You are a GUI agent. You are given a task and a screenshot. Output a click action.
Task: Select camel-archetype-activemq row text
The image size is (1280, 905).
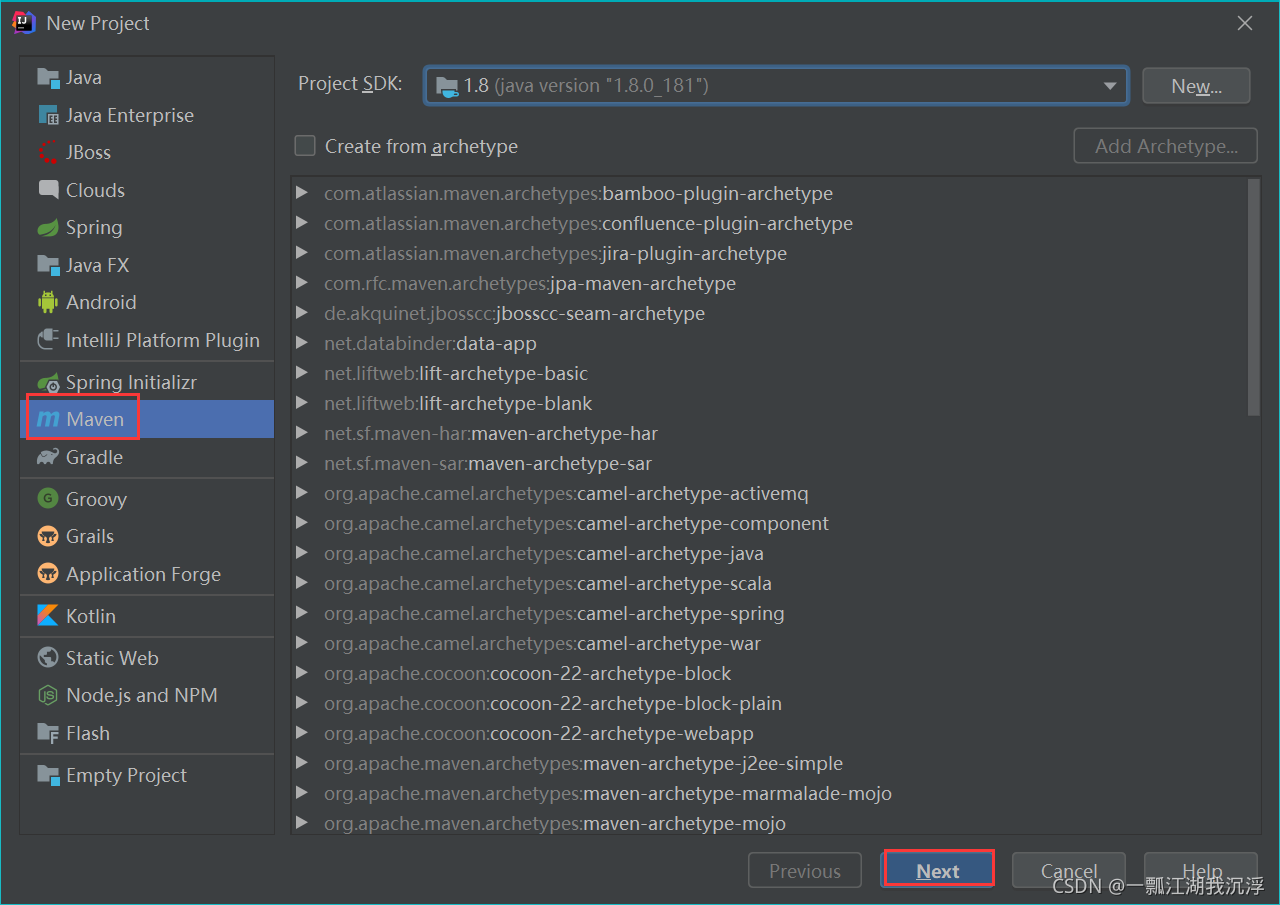pos(566,493)
